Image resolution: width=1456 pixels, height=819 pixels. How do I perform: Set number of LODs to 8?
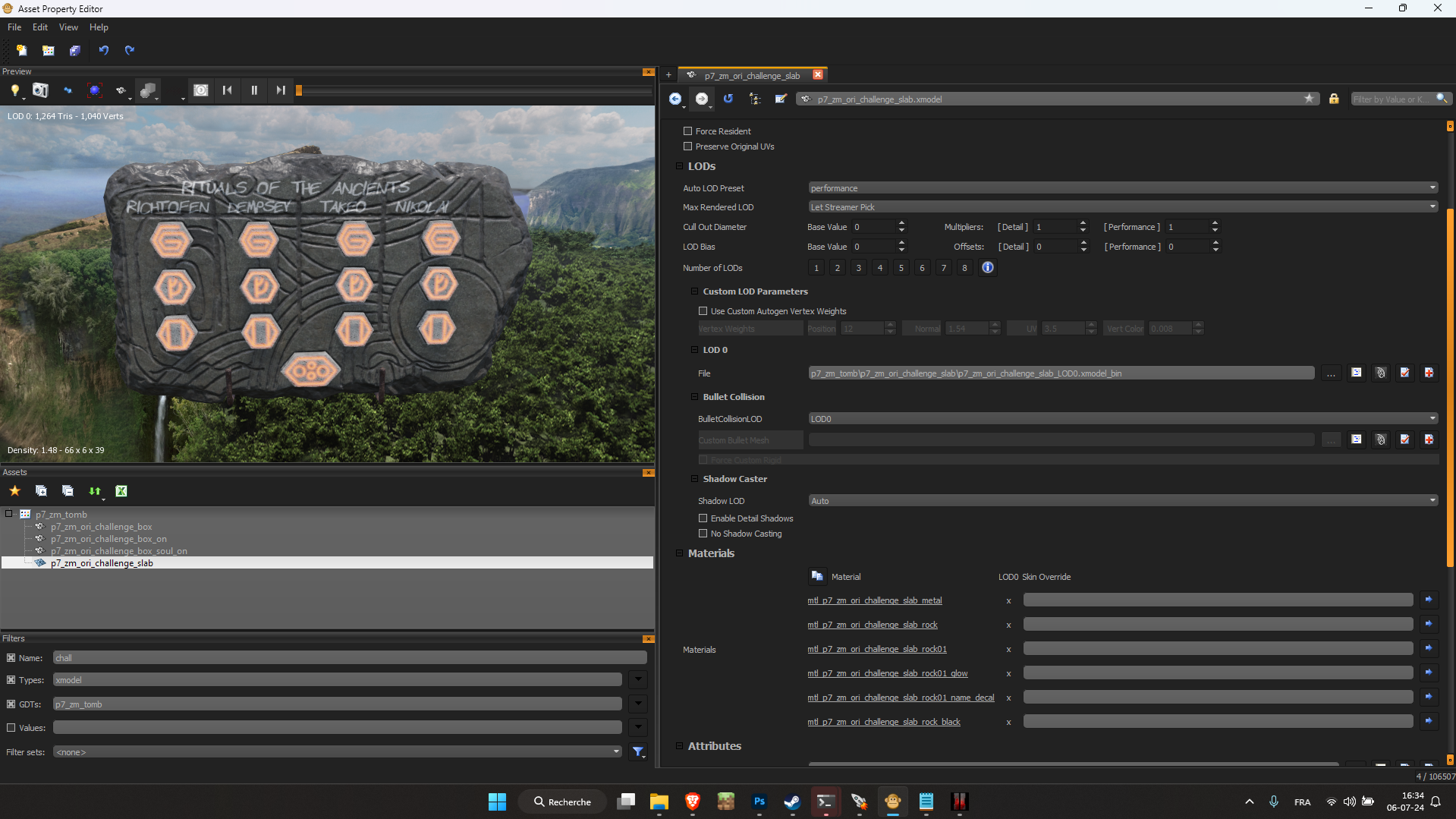point(964,268)
